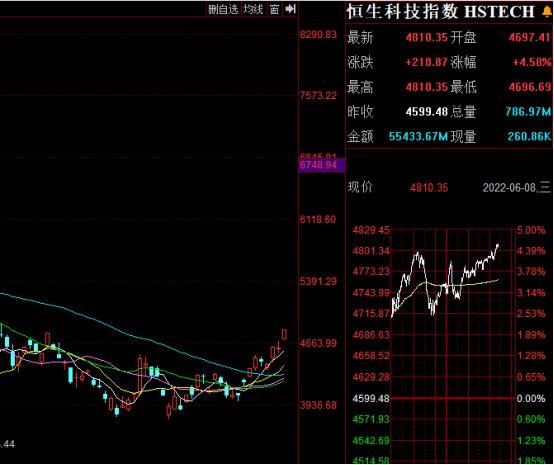Select the 恒生科技指数 HSTECH title
Viewport: 554px width, 465px height.
pos(440,12)
